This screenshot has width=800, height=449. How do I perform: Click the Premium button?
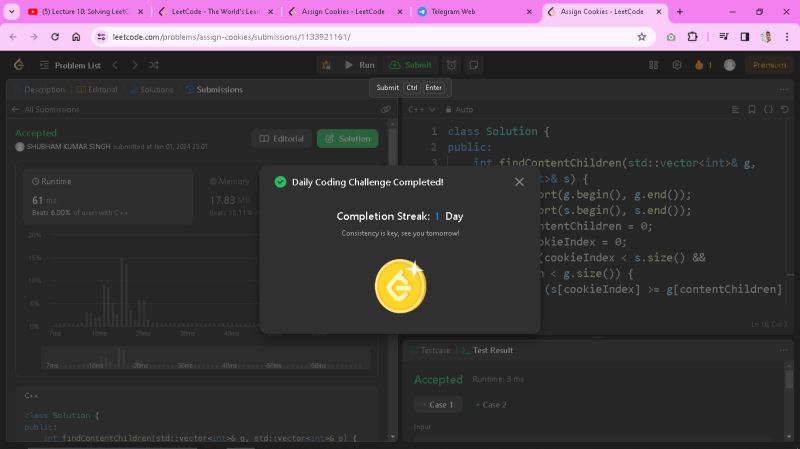click(x=769, y=65)
